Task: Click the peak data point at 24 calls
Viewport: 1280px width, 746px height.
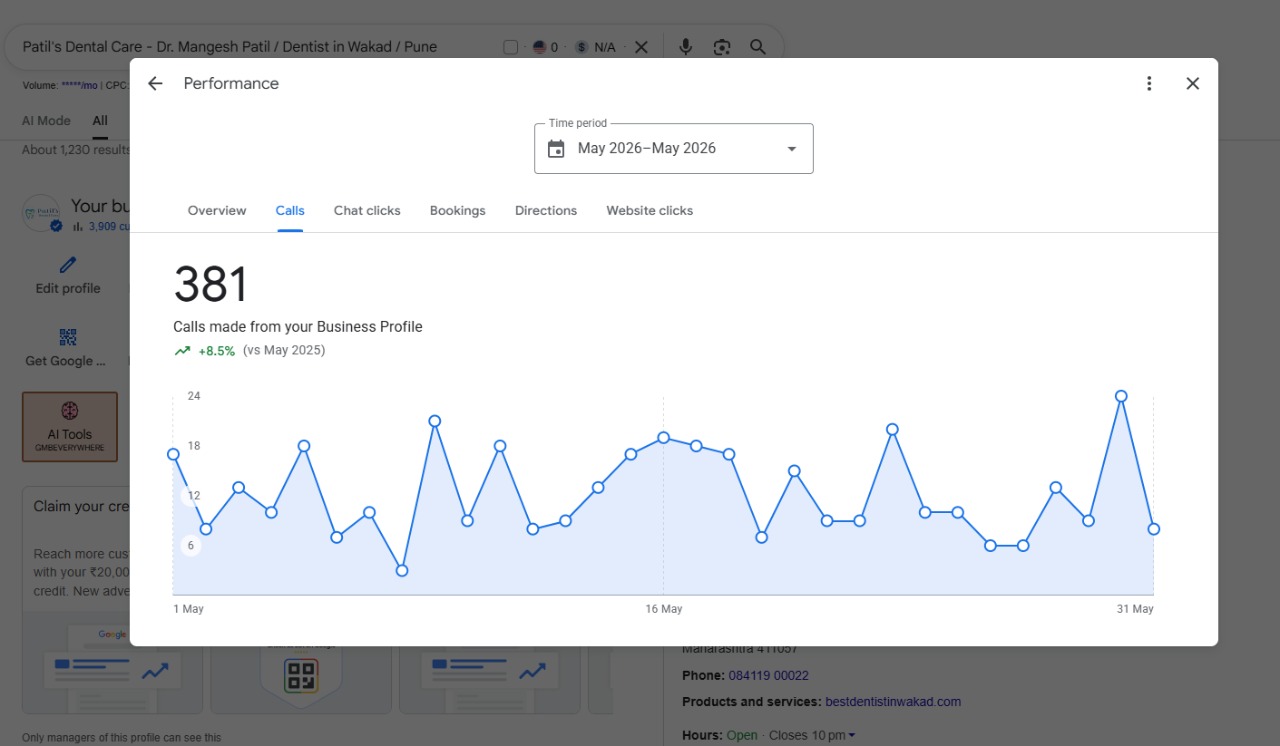Action: [x=1121, y=396]
